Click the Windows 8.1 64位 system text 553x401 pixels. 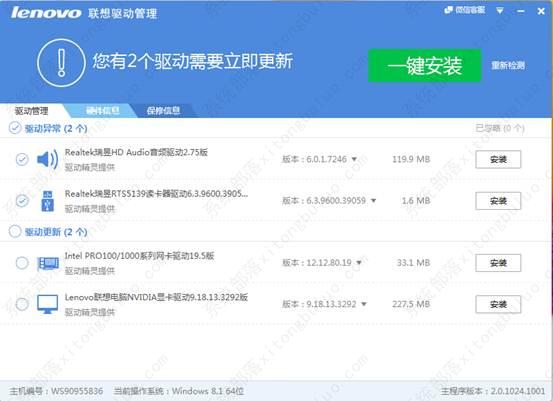click(208, 391)
